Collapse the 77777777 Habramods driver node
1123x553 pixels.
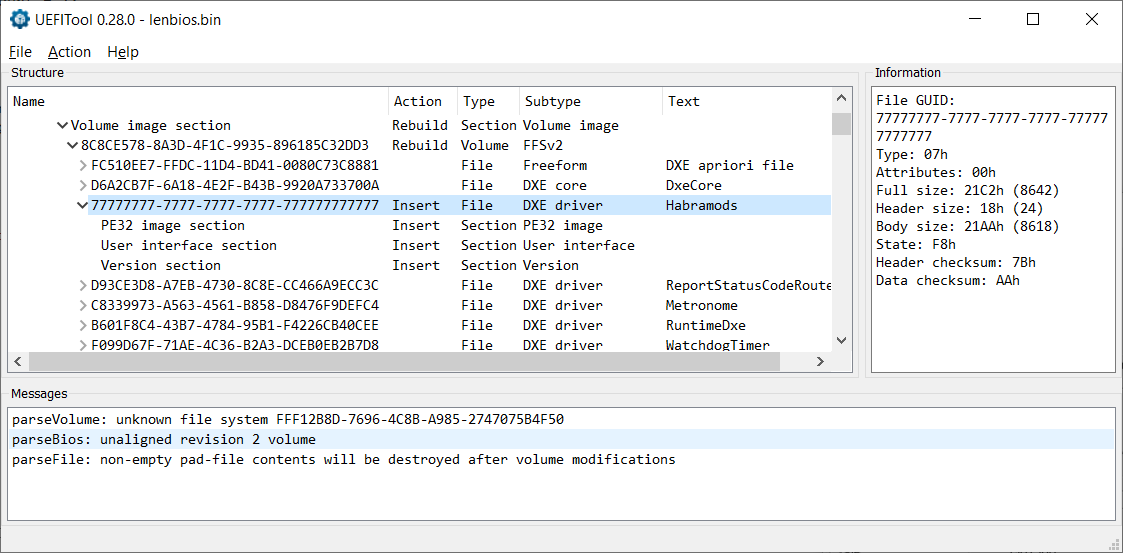click(x=82, y=206)
